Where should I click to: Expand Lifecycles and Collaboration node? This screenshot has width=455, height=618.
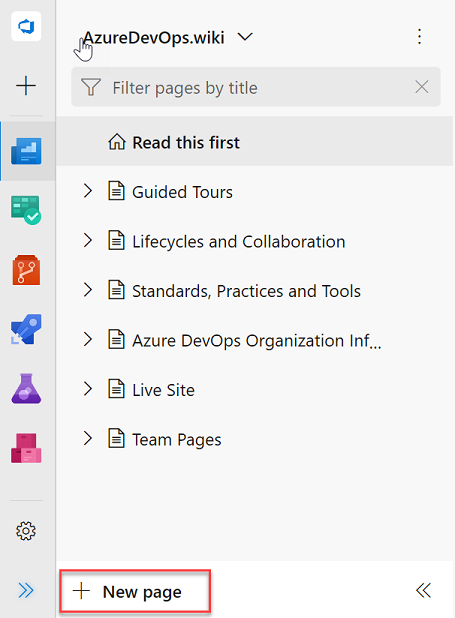pos(88,240)
